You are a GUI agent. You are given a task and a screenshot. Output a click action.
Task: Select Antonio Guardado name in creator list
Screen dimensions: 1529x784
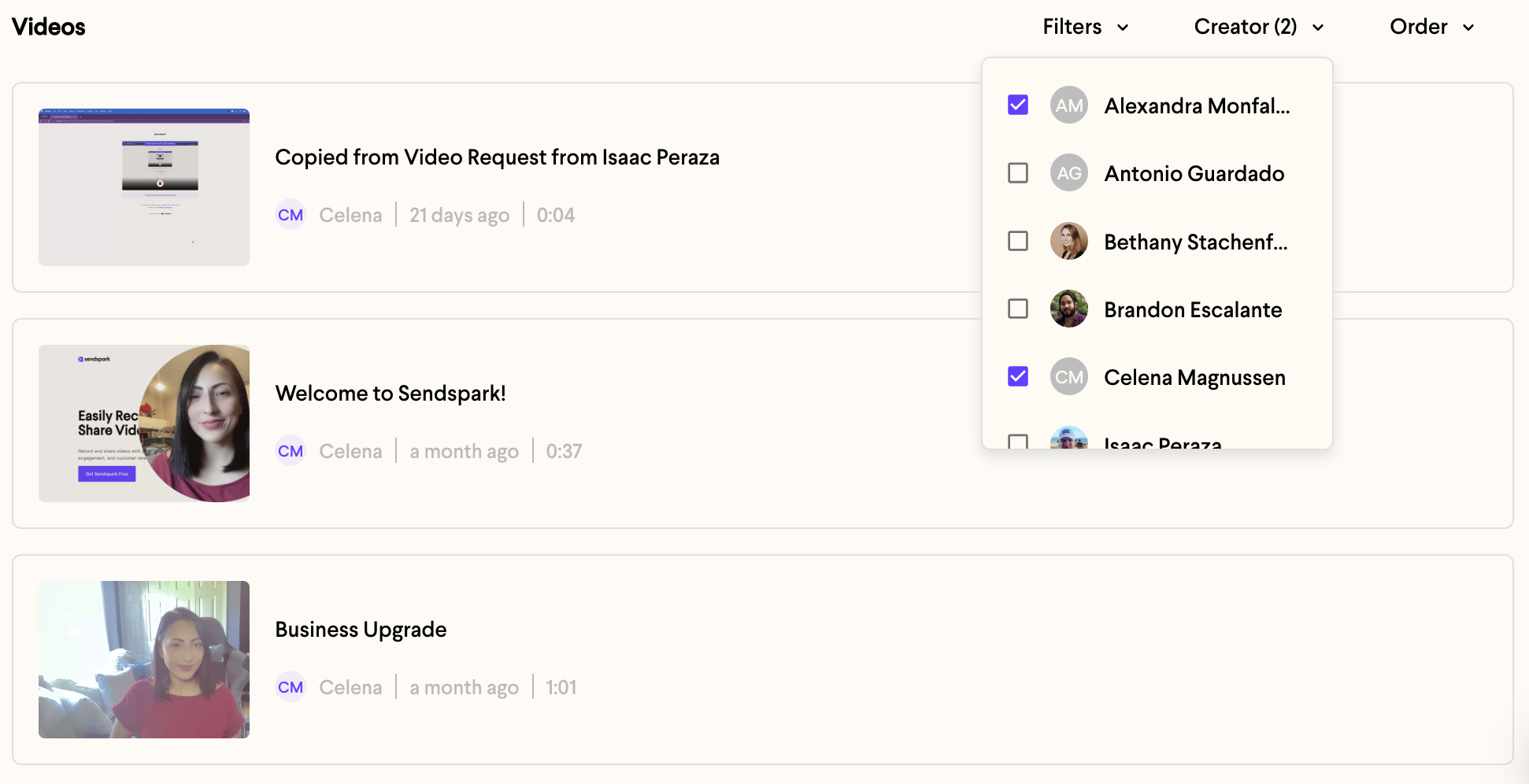1194,173
